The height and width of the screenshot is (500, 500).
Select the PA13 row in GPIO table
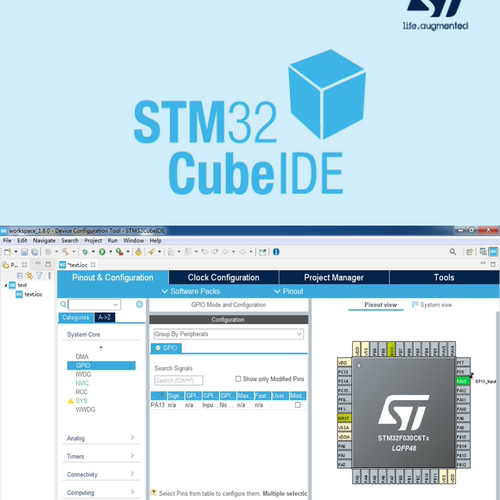point(228,405)
